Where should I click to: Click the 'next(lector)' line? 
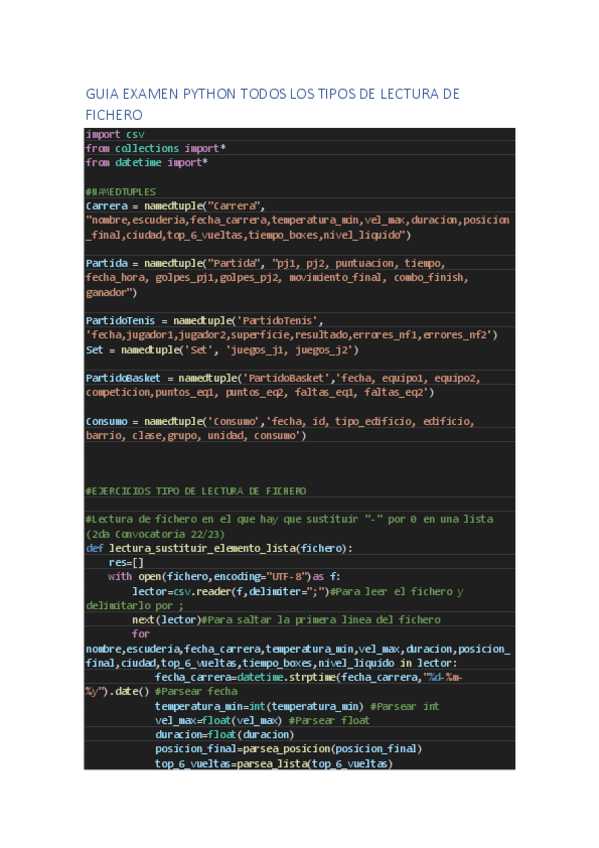pyautogui.click(x=287, y=620)
